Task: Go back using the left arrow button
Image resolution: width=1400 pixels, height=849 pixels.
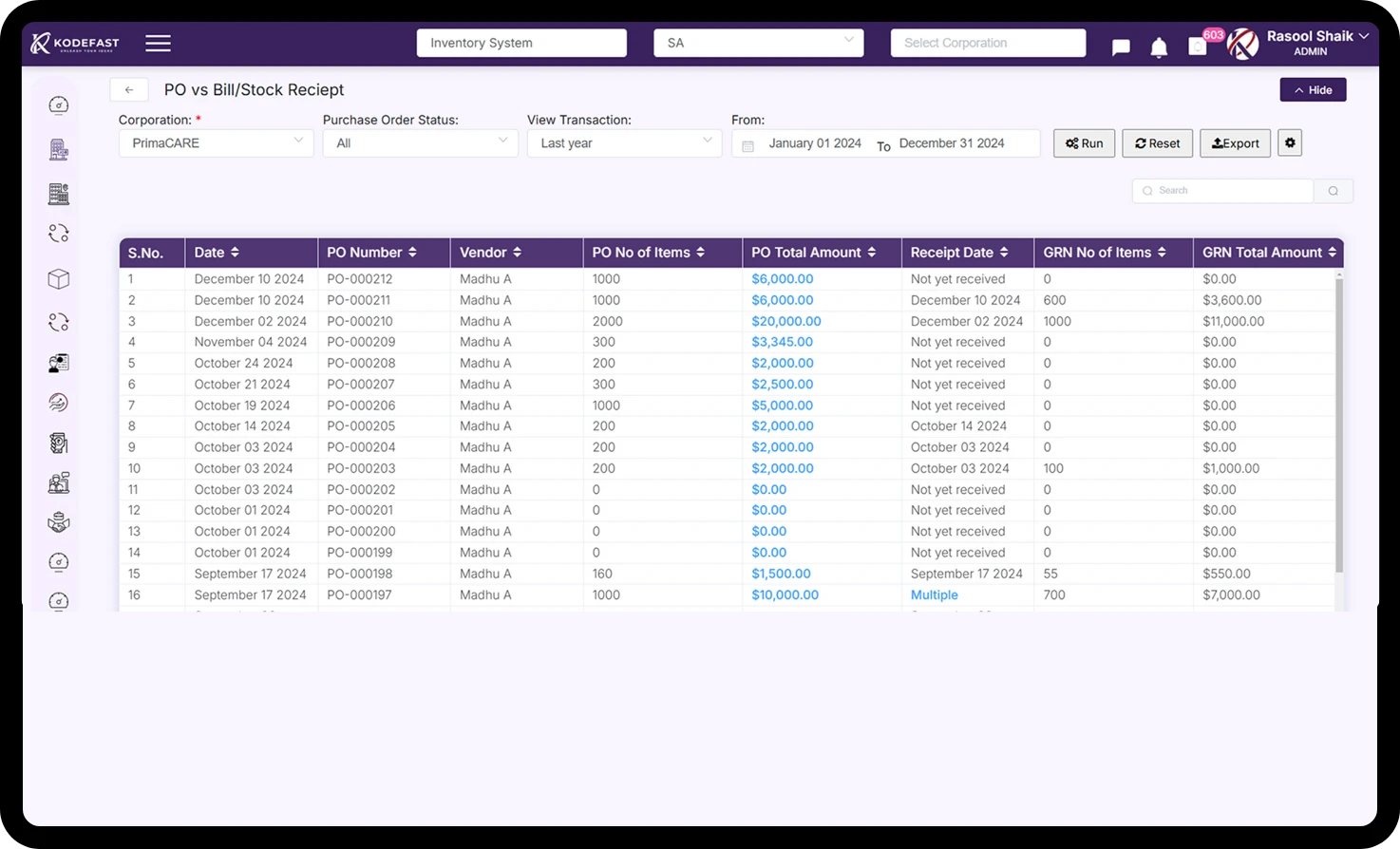Action: [x=129, y=90]
